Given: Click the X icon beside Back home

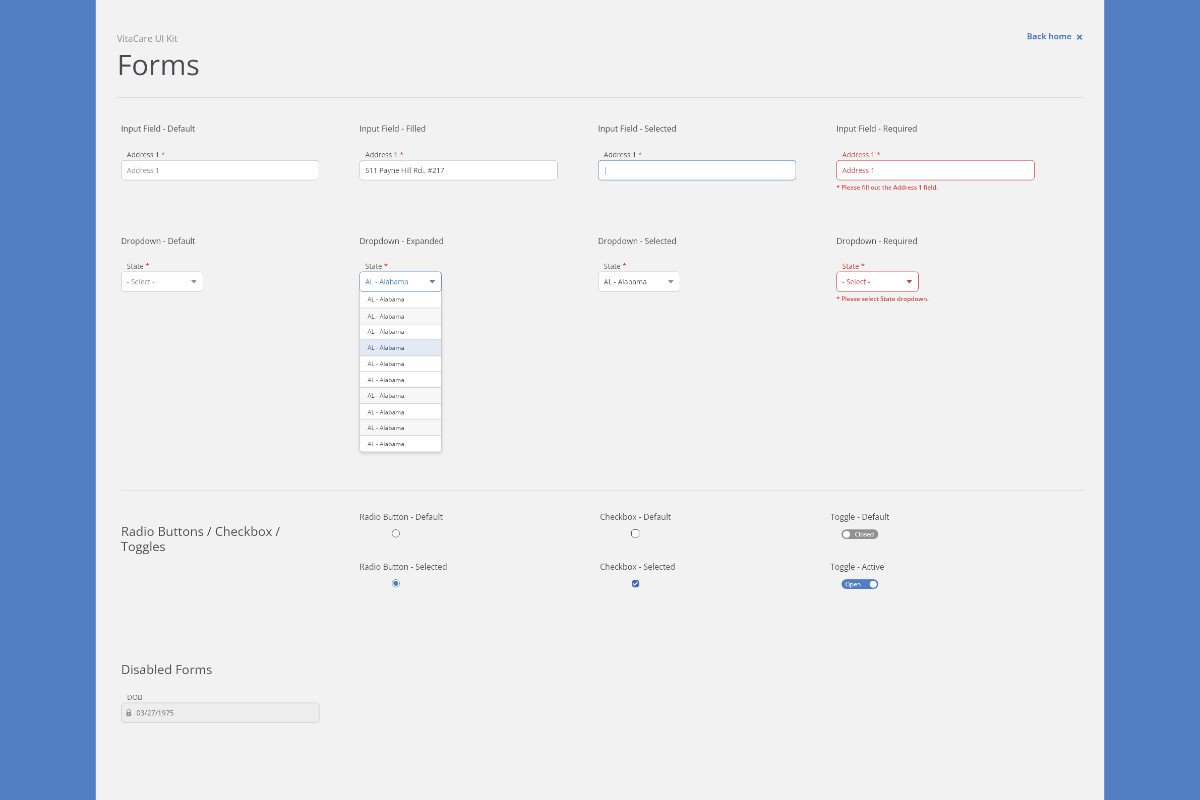Looking at the screenshot, I should coord(1079,37).
